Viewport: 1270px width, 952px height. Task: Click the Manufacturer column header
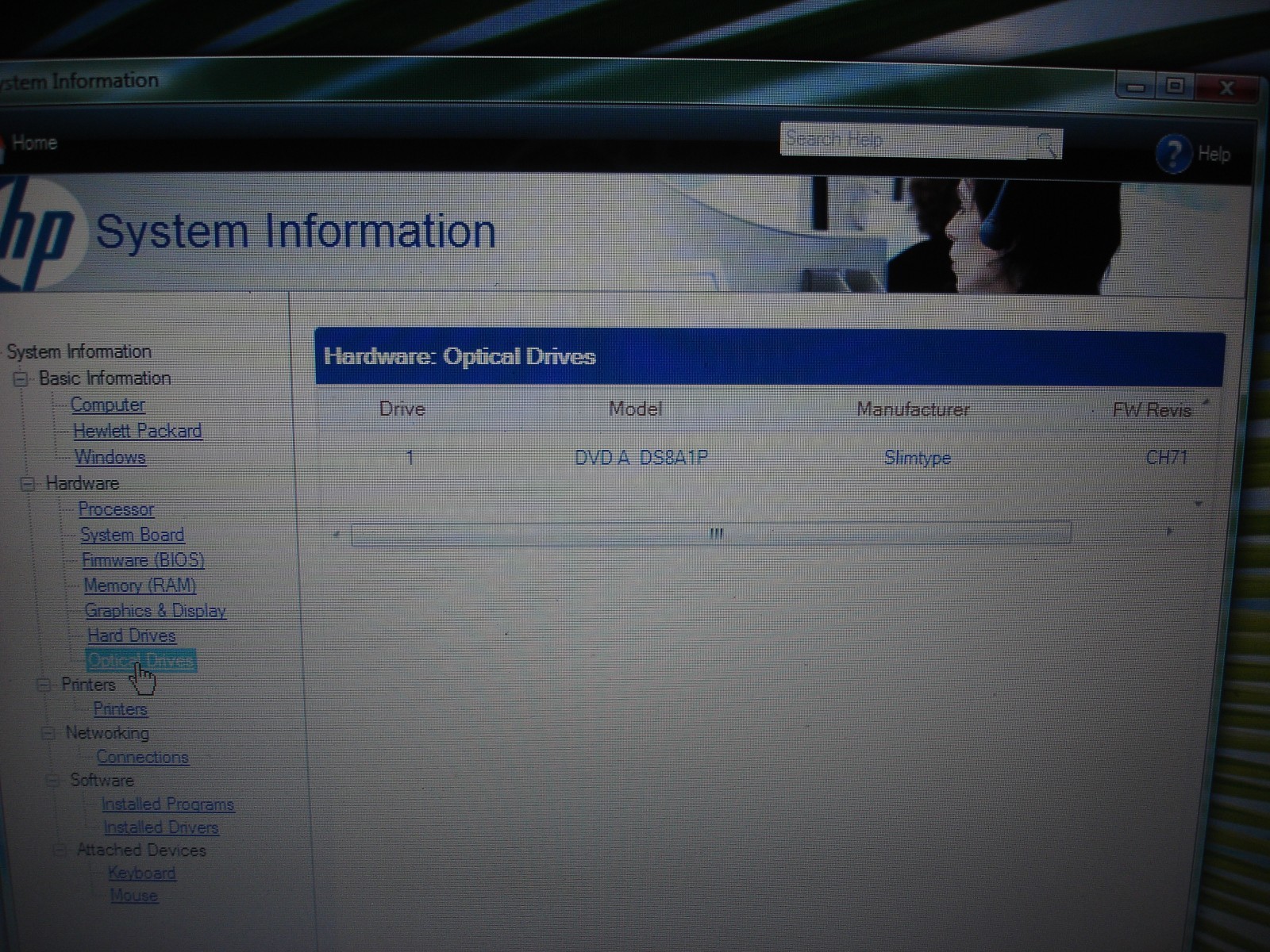pyautogui.click(x=913, y=410)
